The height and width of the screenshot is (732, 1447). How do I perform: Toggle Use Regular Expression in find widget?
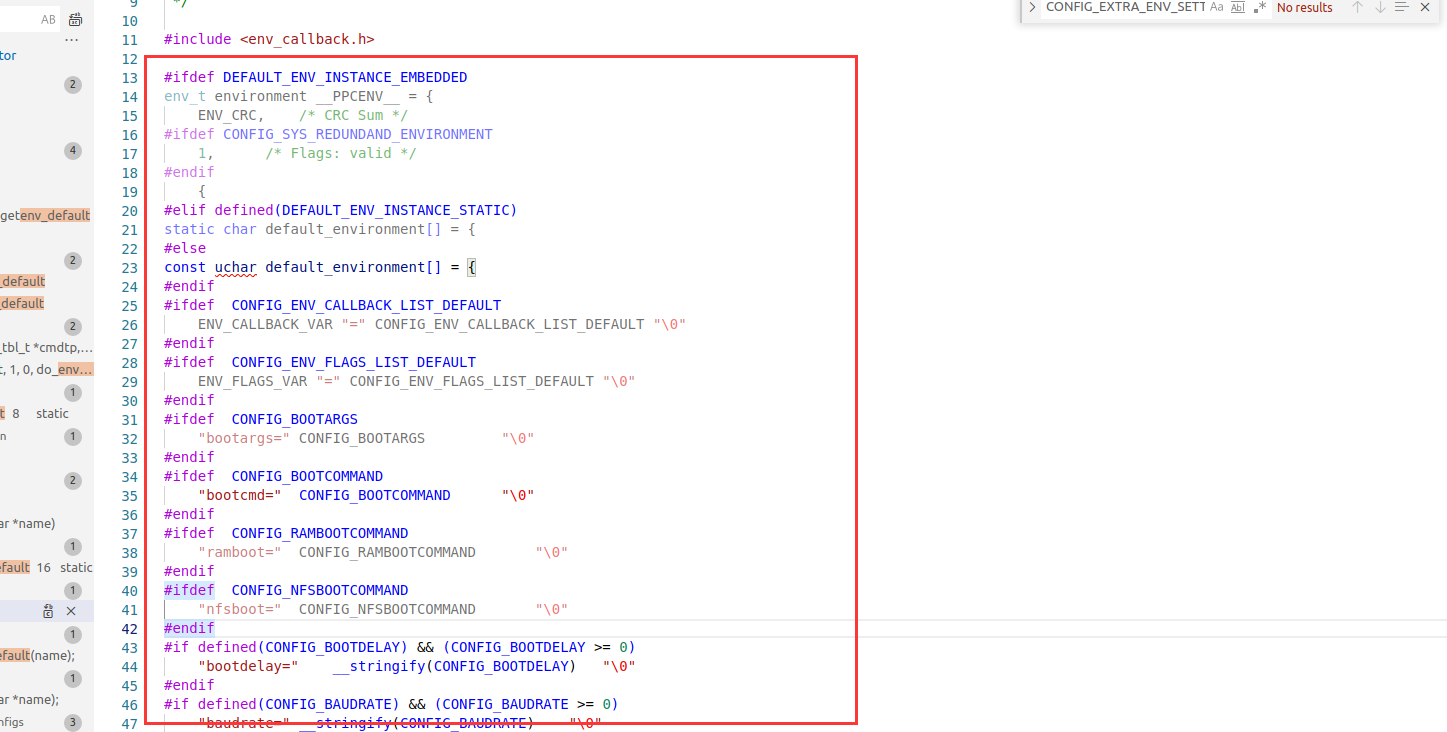pyautogui.click(x=1261, y=7)
